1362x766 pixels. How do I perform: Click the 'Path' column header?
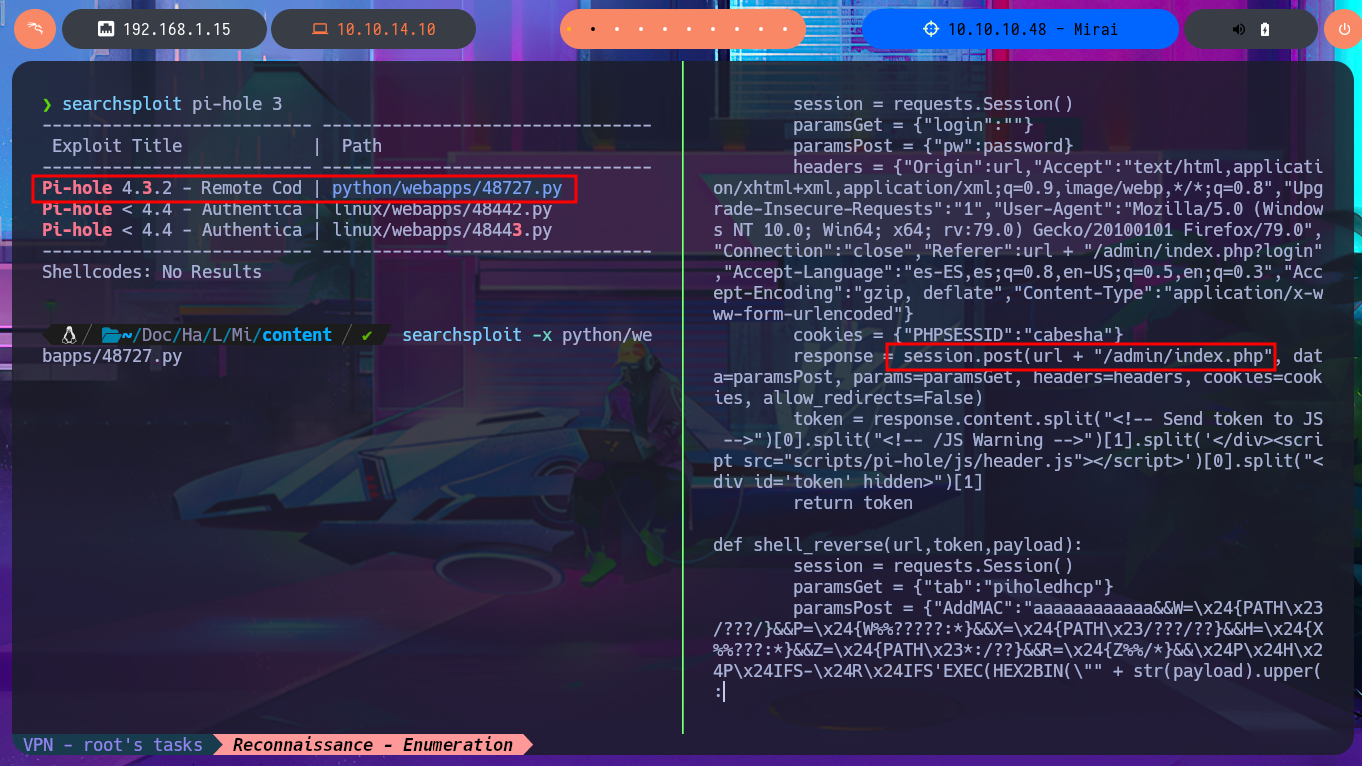pyautogui.click(x=362, y=146)
